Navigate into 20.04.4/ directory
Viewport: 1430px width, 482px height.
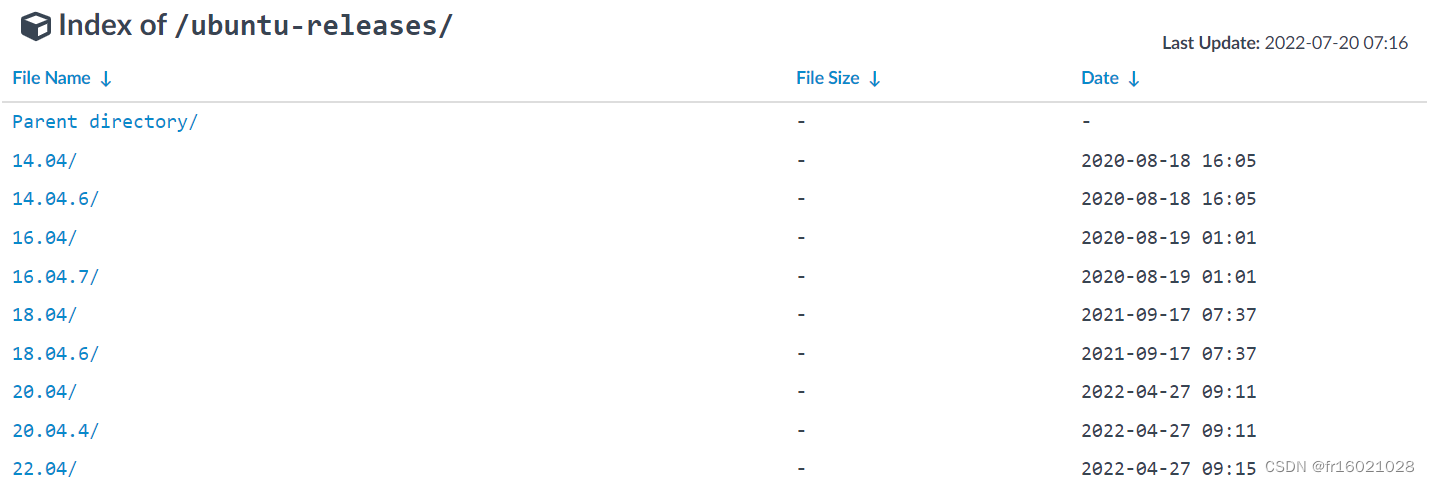55,430
